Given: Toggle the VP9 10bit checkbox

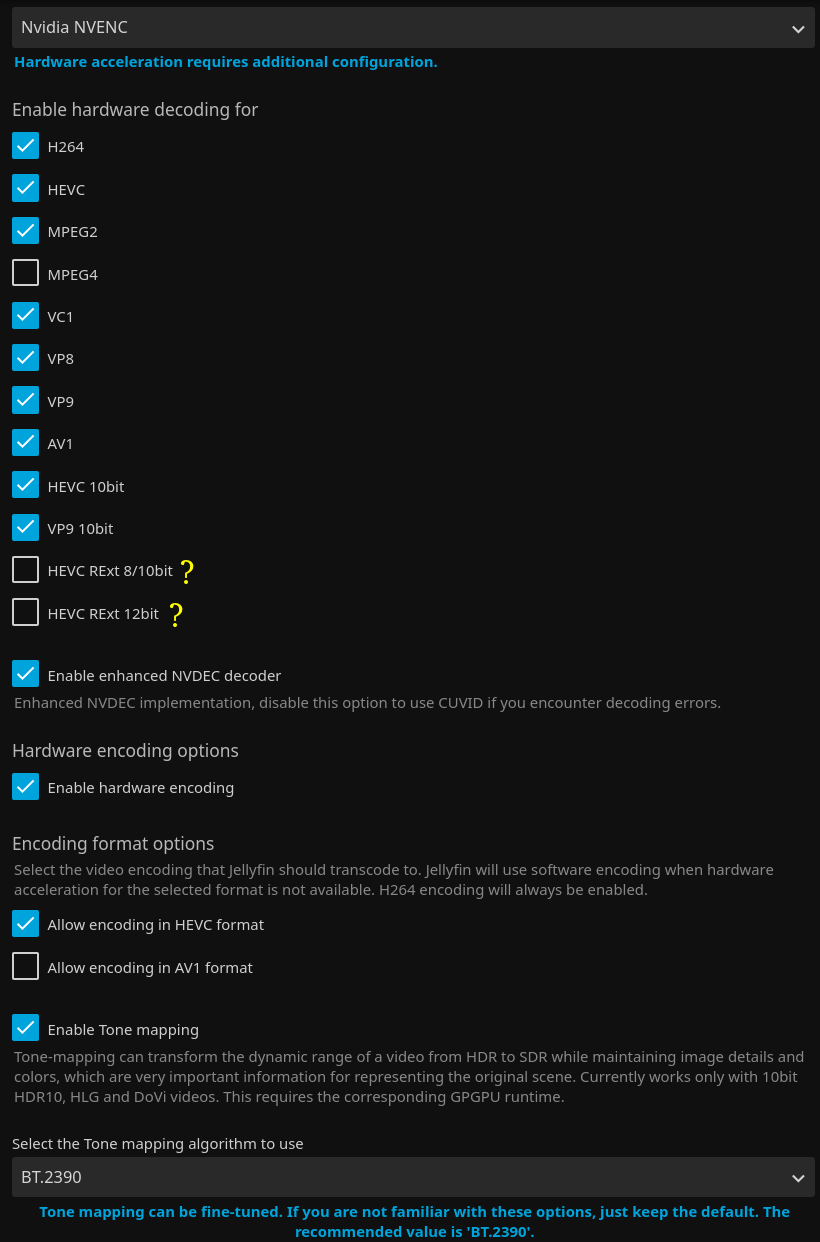Looking at the screenshot, I should click(26, 528).
